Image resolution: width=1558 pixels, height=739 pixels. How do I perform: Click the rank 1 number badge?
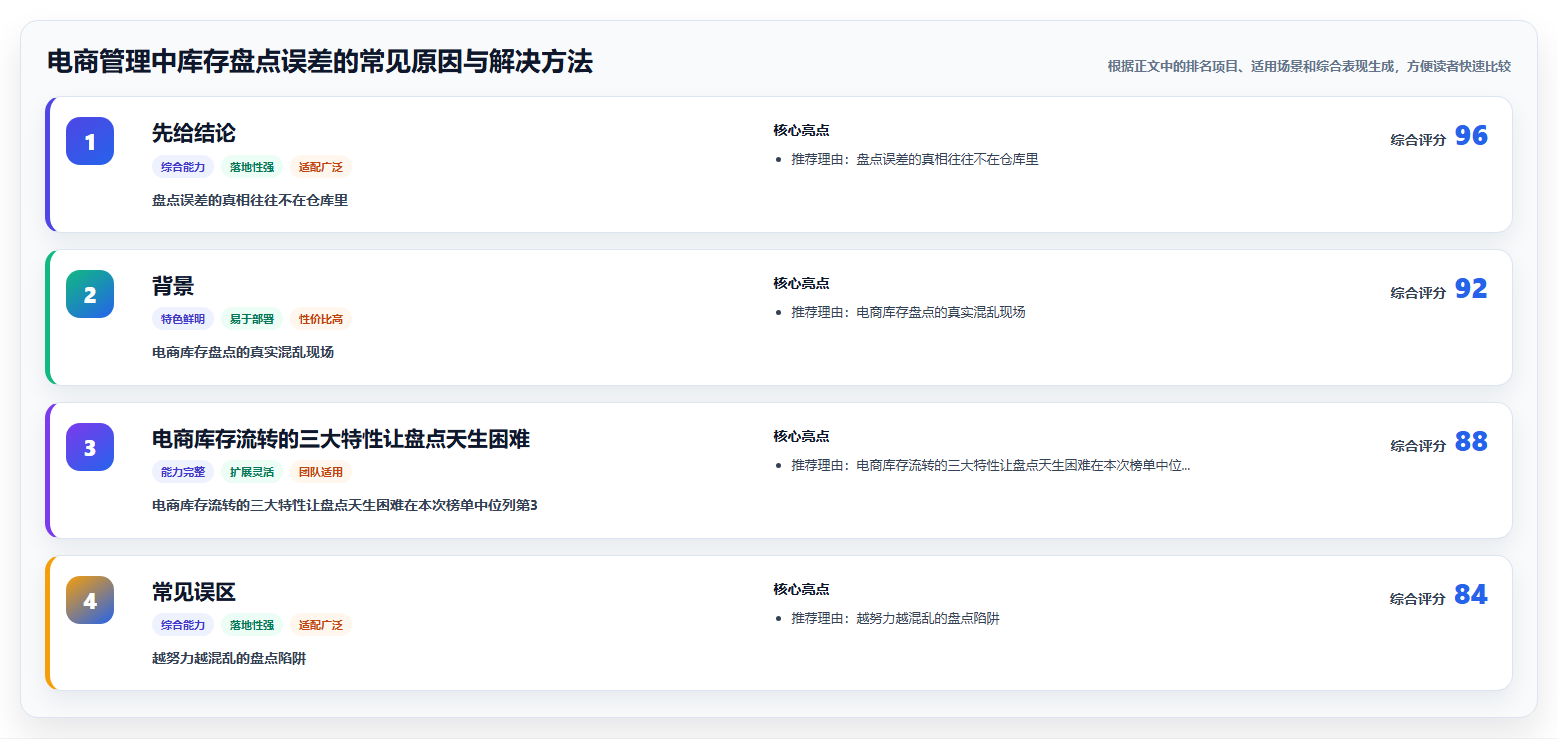[90, 141]
